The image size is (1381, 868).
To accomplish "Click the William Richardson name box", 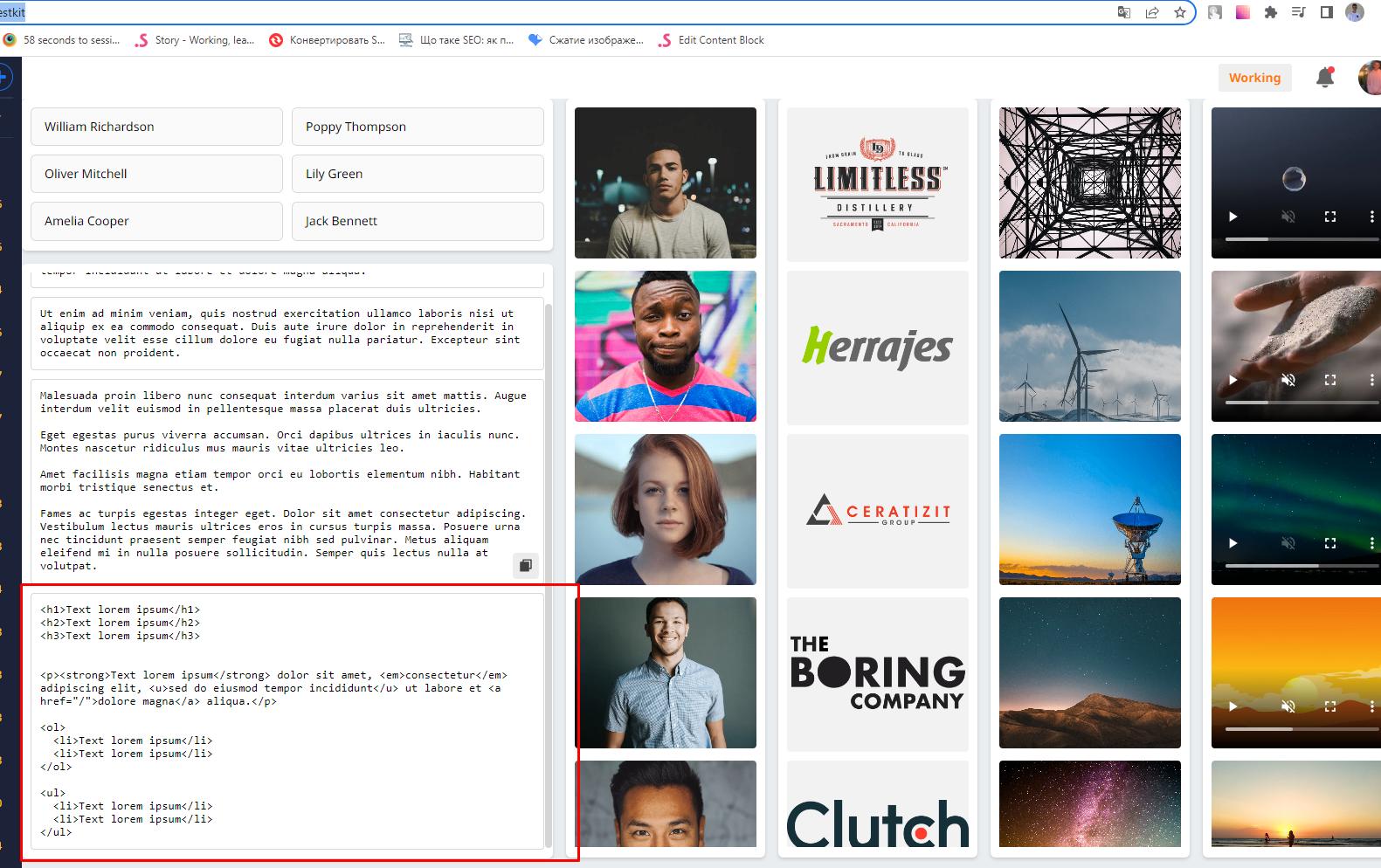I will (157, 127).
